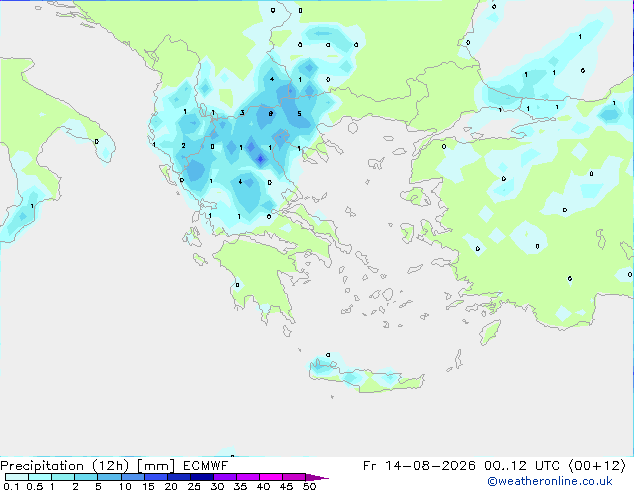Click the '(00+12)' forecast offset text
Image resolution: width=634 pixels, height=490 pixels.
[x=597, y=466]
